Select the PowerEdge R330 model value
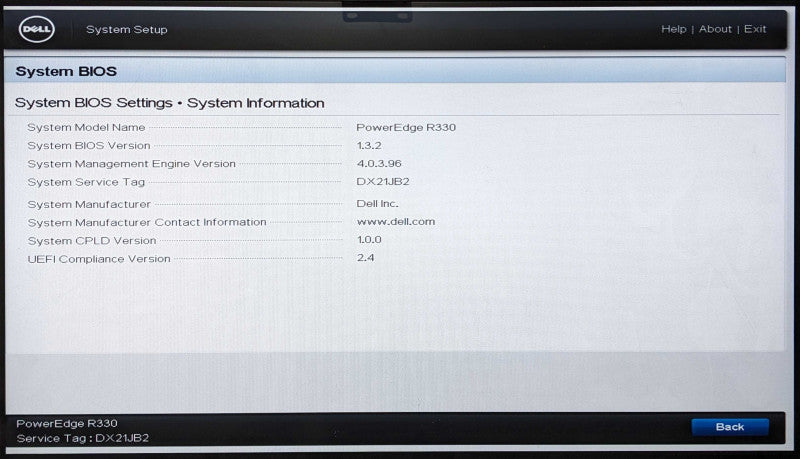This screenshot has height=459, width=800. (x=406, y=128)
